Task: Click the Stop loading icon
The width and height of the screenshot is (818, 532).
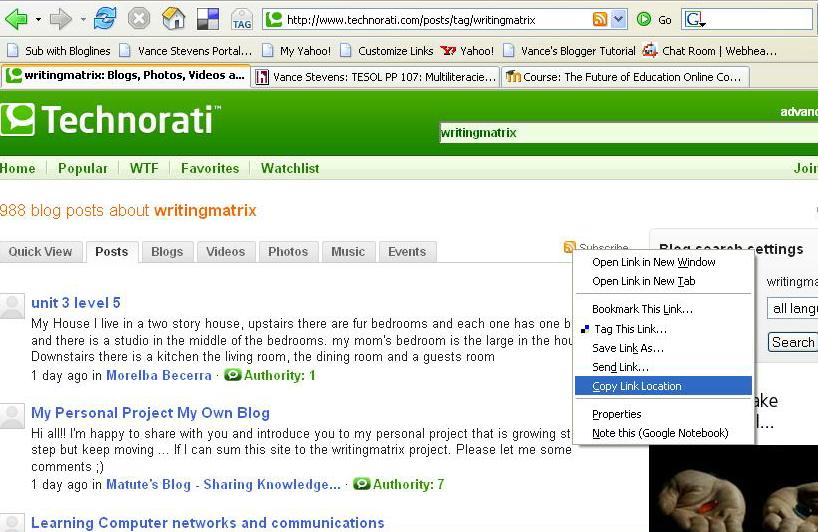Action: [139, 19]
